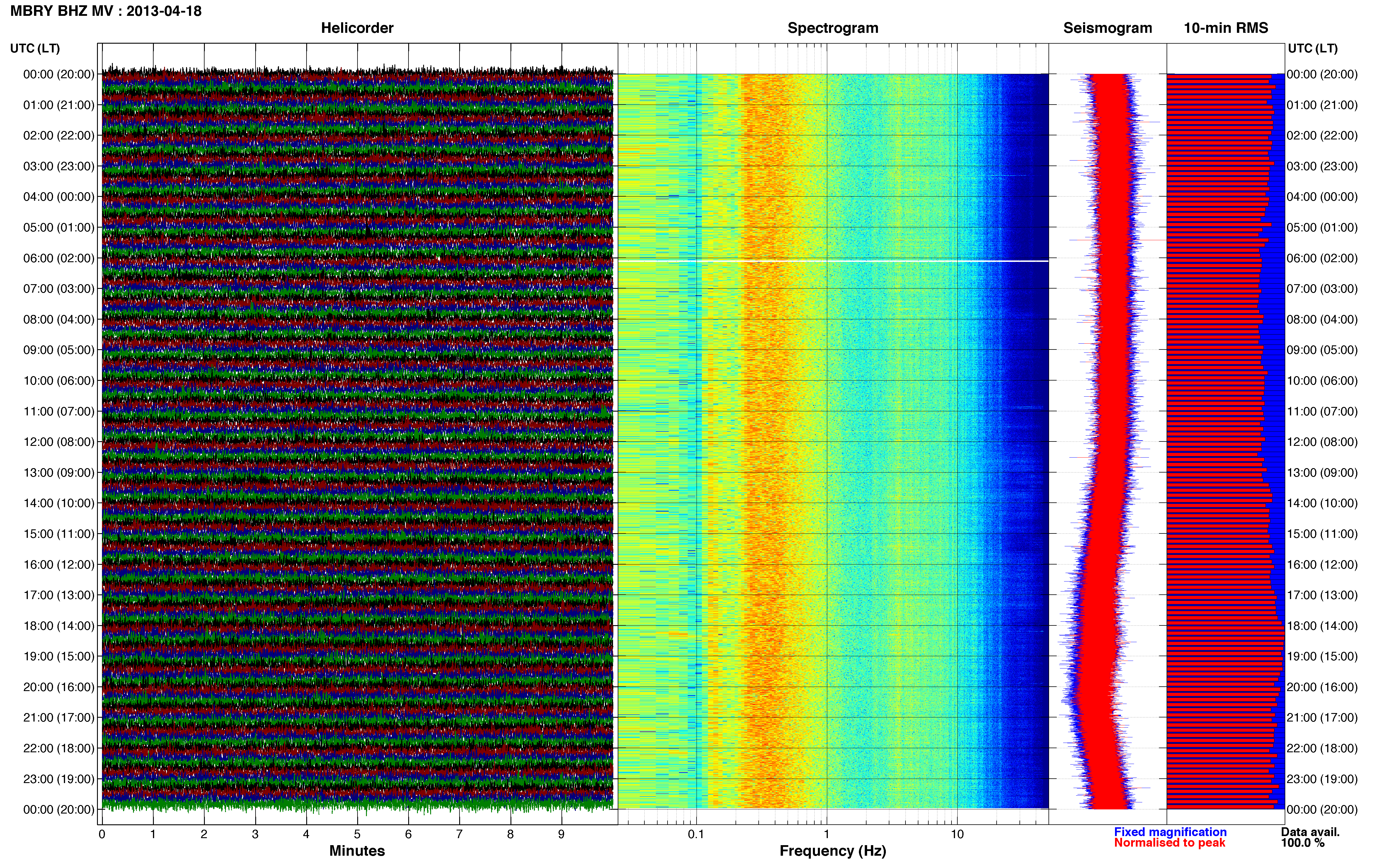Screen dimensions: 1389x868
Task: Click the '100.0 %' data availability value
Action: click(x=1303, y=843)
